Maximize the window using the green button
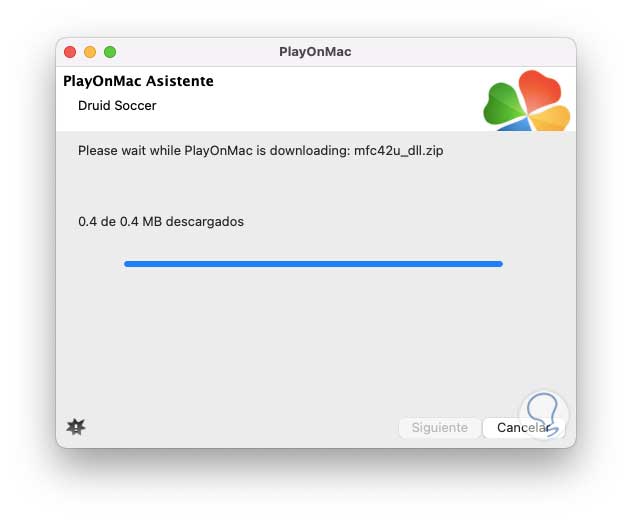 tap(110, 52)
